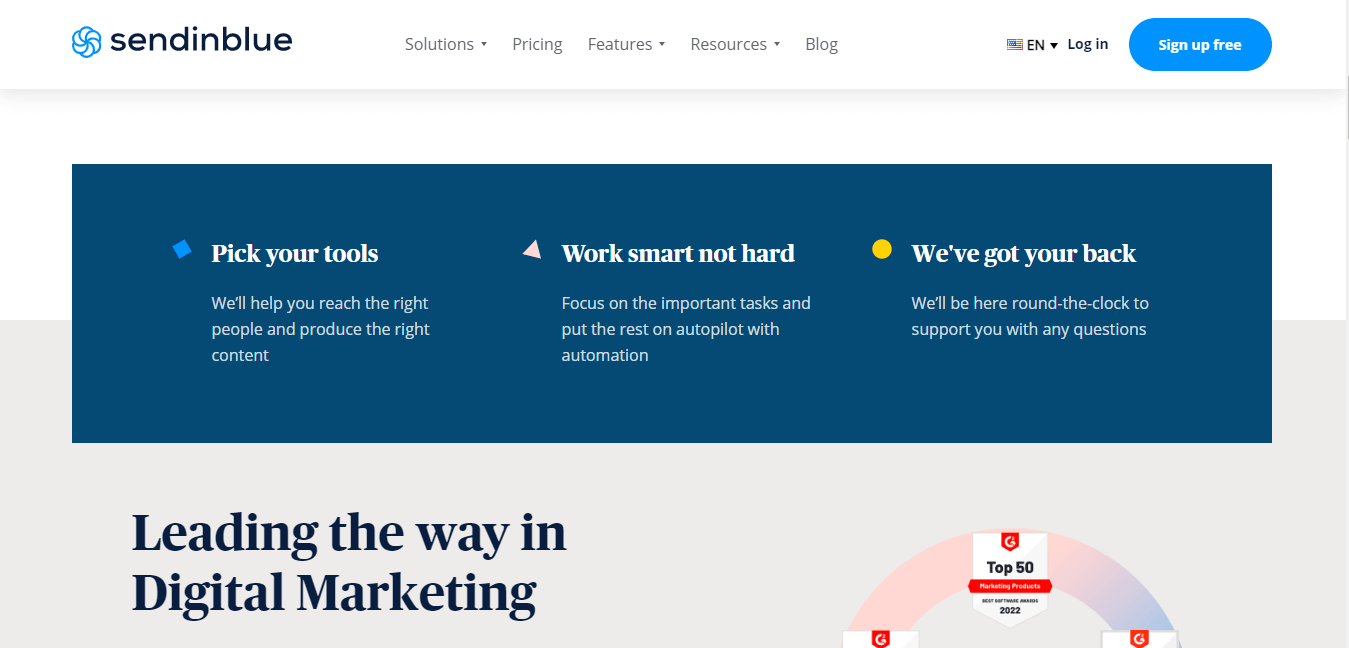Click the G2 logo on the Top 50 badge
The height and width of the screenshot is (648, 1349).
[1011, 541]
